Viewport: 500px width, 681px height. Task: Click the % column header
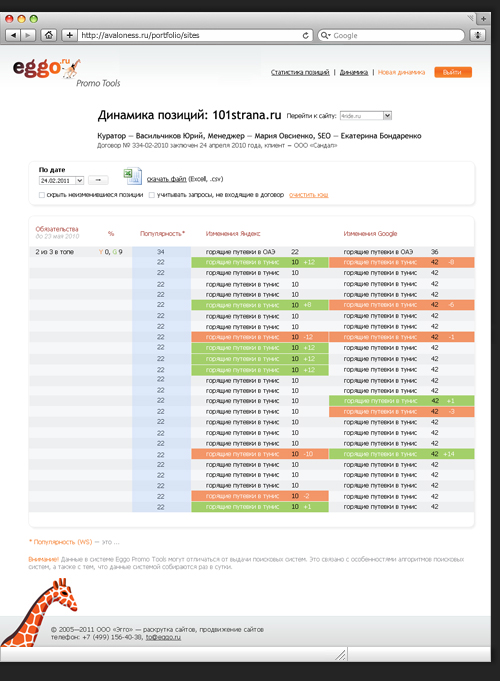tap(111, 234)
